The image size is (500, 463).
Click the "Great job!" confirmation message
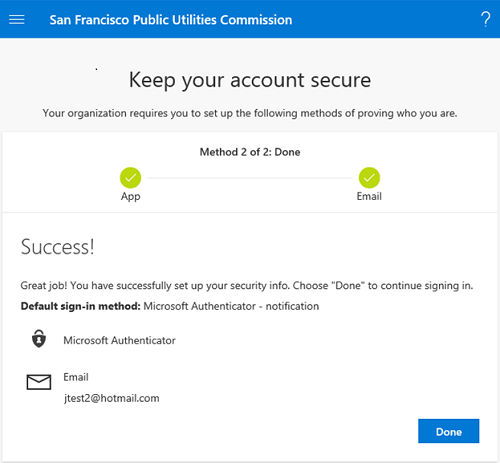[247, 286]
